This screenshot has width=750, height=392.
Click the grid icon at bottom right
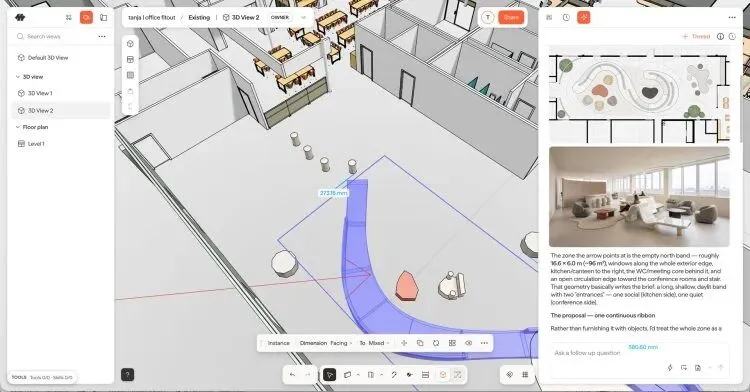[x=525, y=375]
